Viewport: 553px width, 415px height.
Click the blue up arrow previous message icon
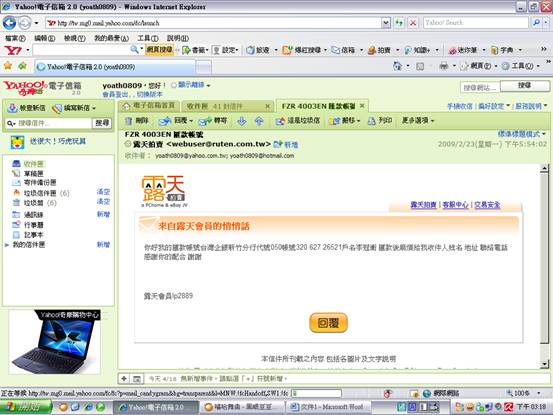(x=259, y=121)
